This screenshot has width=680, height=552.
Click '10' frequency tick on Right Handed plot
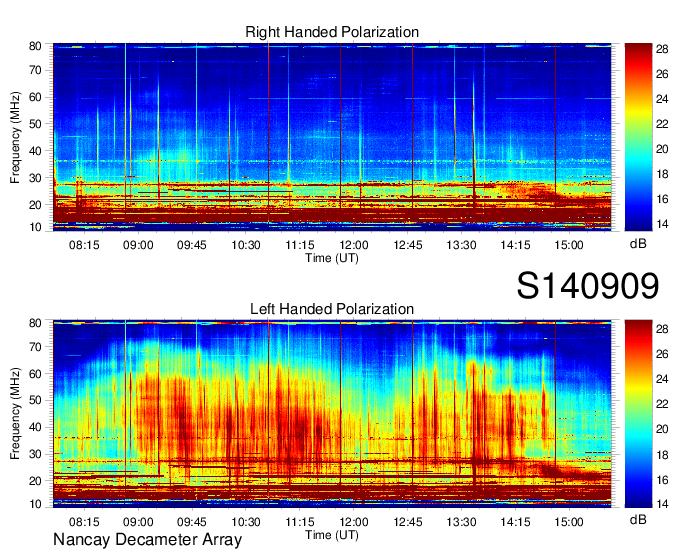click(35, 227)
